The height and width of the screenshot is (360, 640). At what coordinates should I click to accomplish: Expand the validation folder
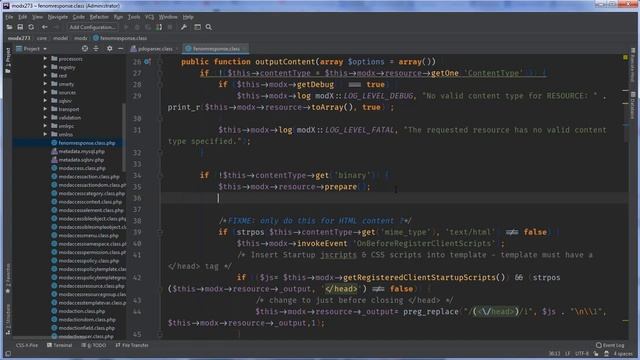click(x=45, y=118)
